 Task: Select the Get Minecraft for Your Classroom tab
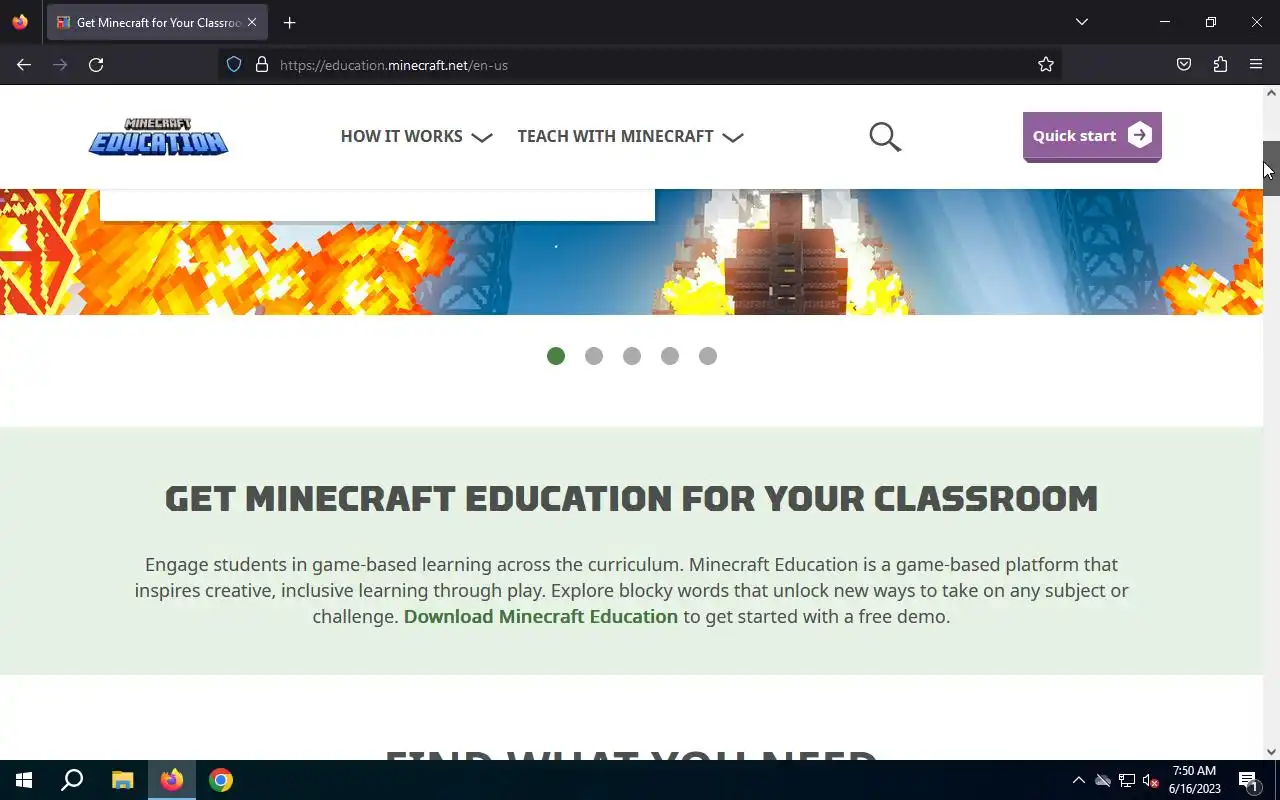pyautogui.click(x=157, y=22)
